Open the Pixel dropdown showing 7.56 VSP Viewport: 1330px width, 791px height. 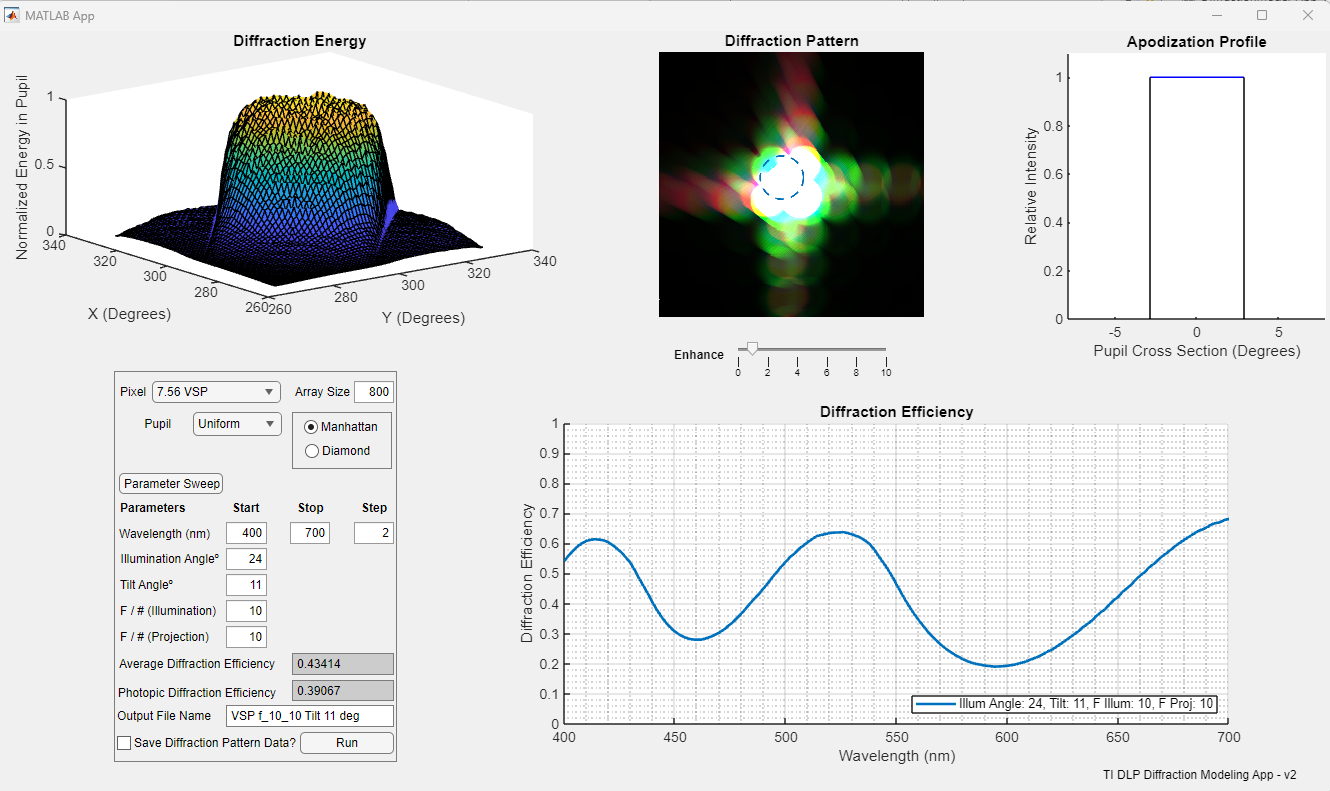click(x=215, y=392)
